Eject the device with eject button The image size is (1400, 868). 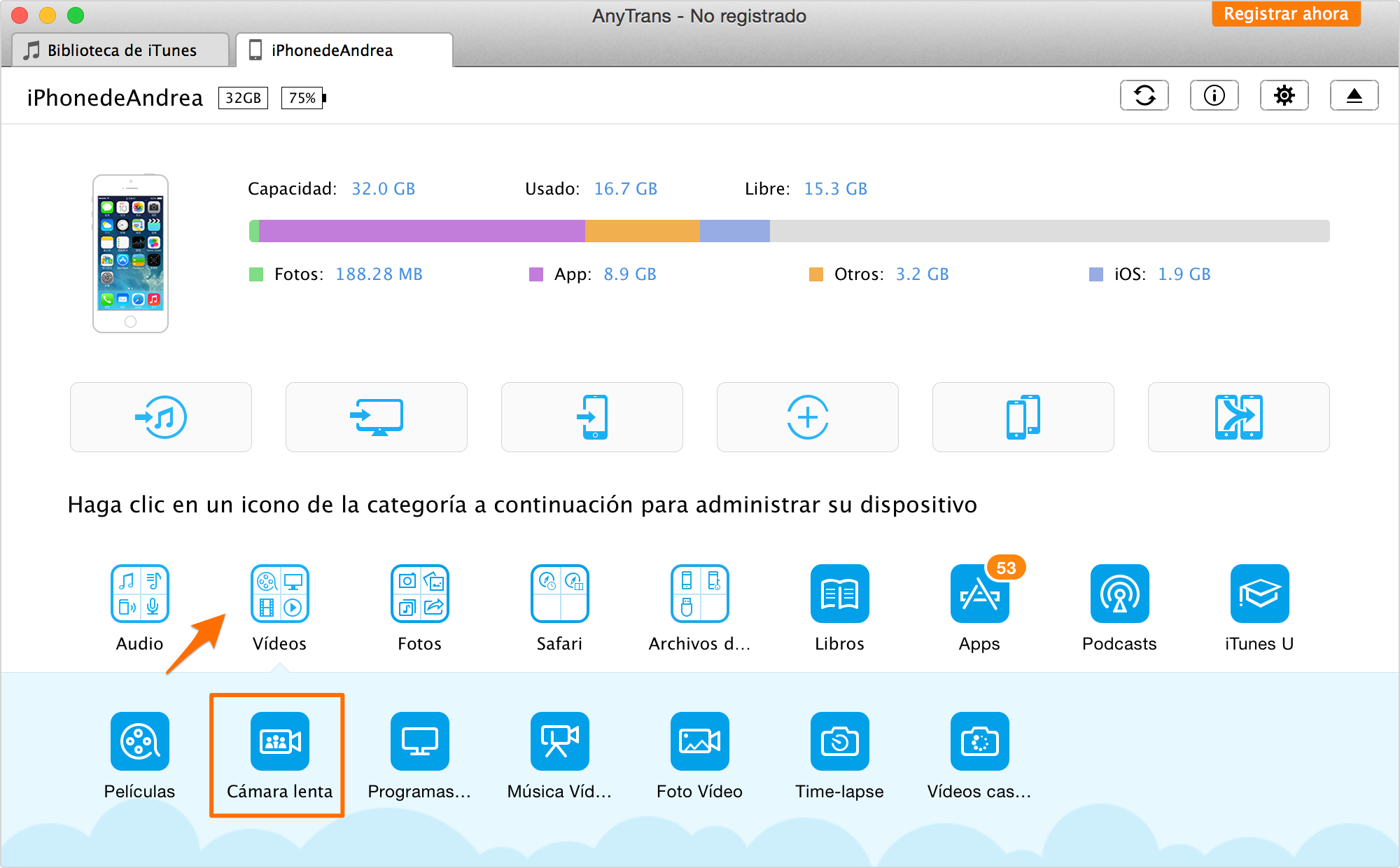(1354, 95)
